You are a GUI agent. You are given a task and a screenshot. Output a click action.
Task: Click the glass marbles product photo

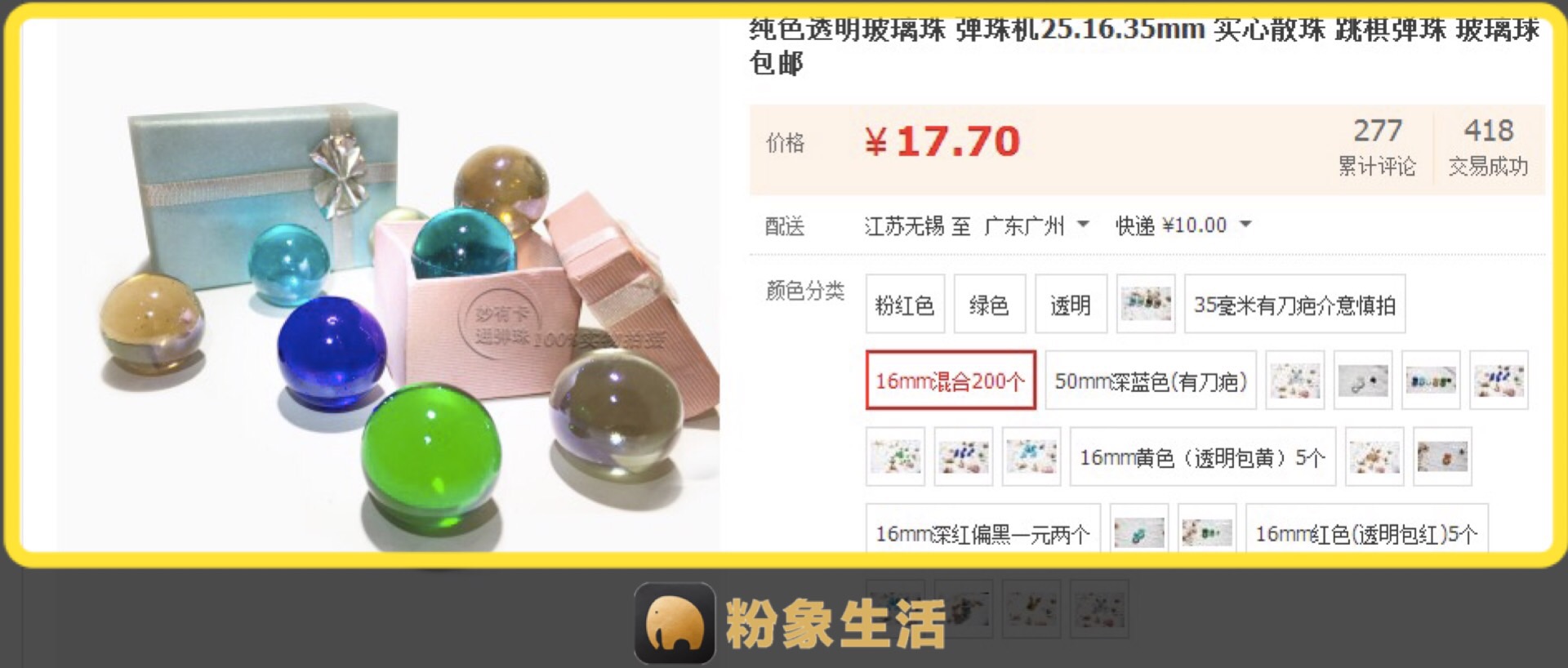point(388,284)
